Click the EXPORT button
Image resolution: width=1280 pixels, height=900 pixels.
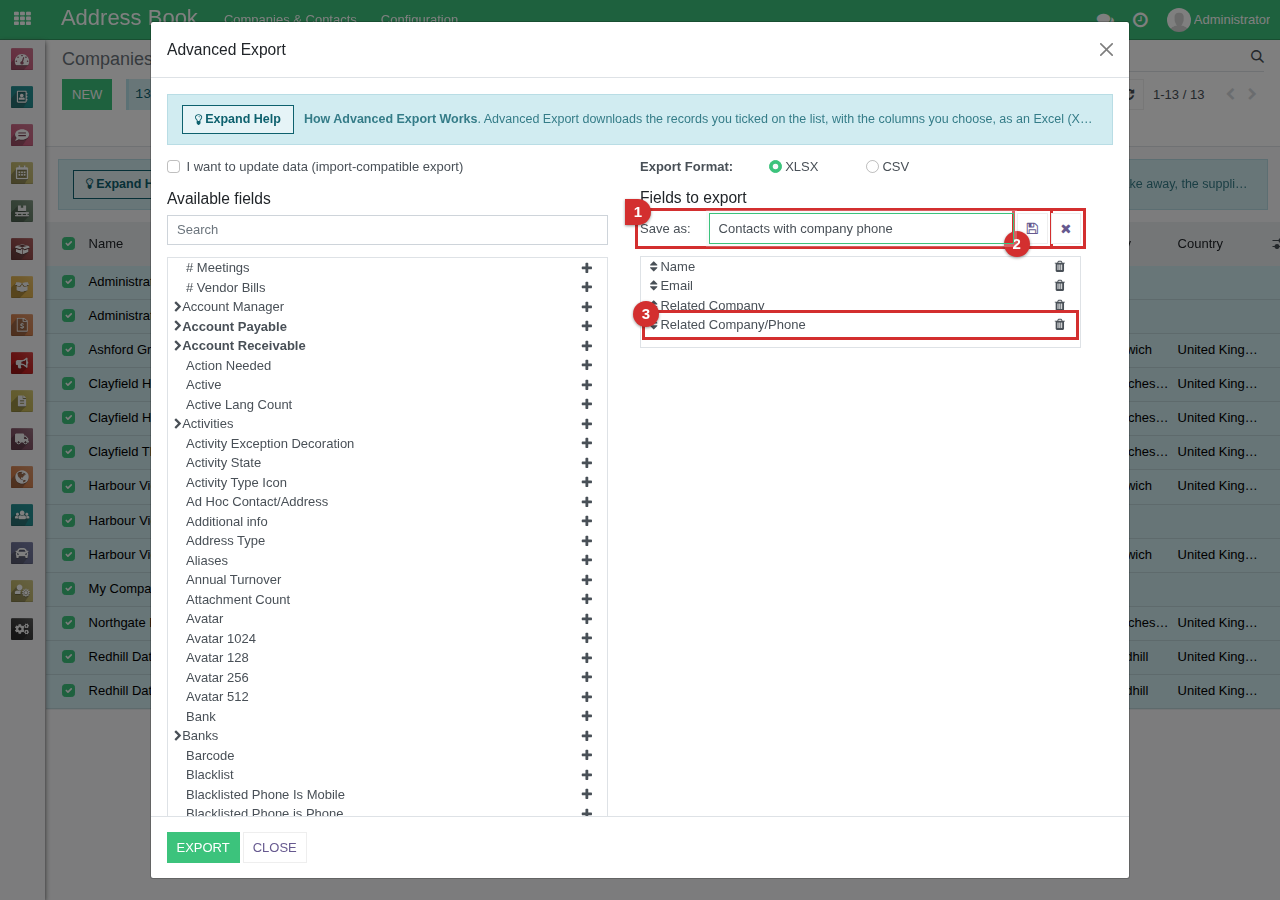click(x=203, y=847)
